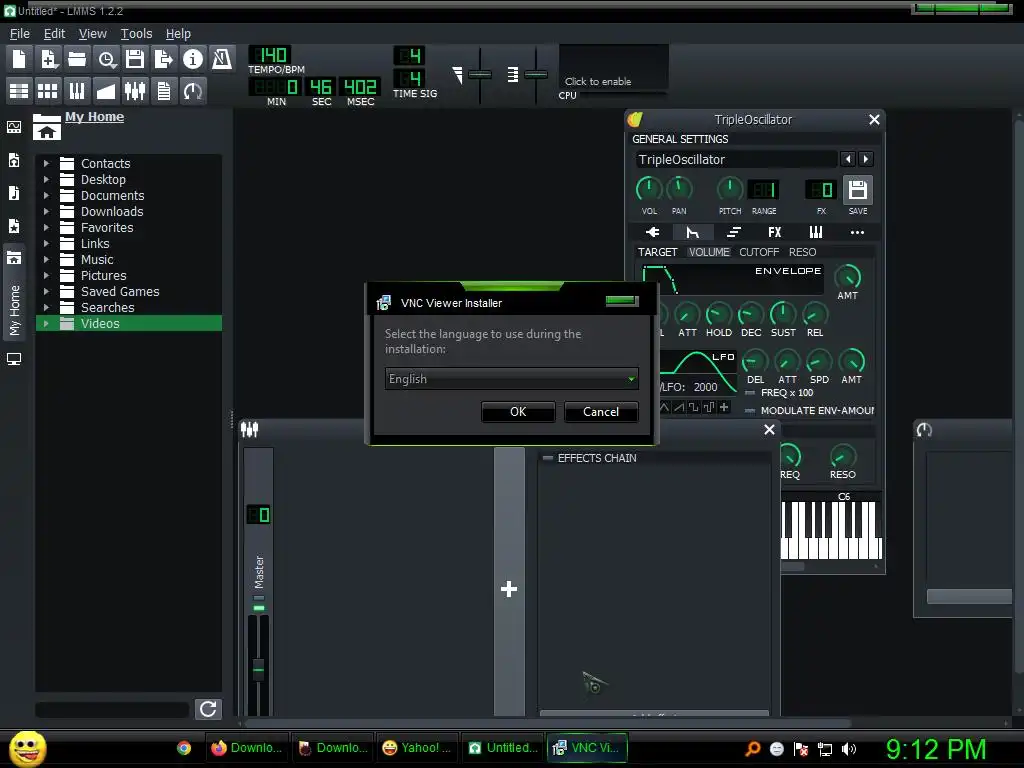This screenshot has width=1024, height=768.
Task: Select the Favorites folder row
Action: point(129,227)
